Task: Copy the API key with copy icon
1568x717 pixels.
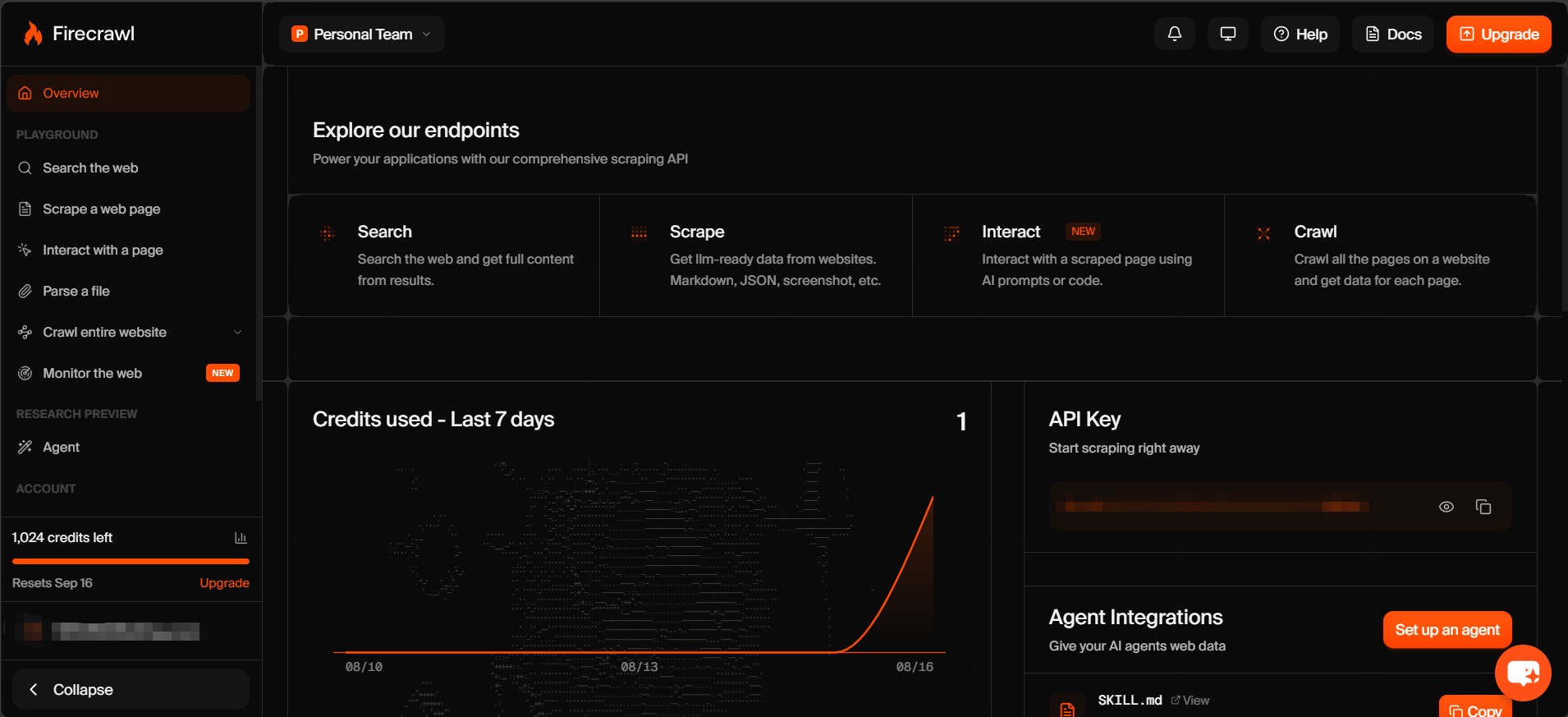Action: click(x=1483, y=507)
